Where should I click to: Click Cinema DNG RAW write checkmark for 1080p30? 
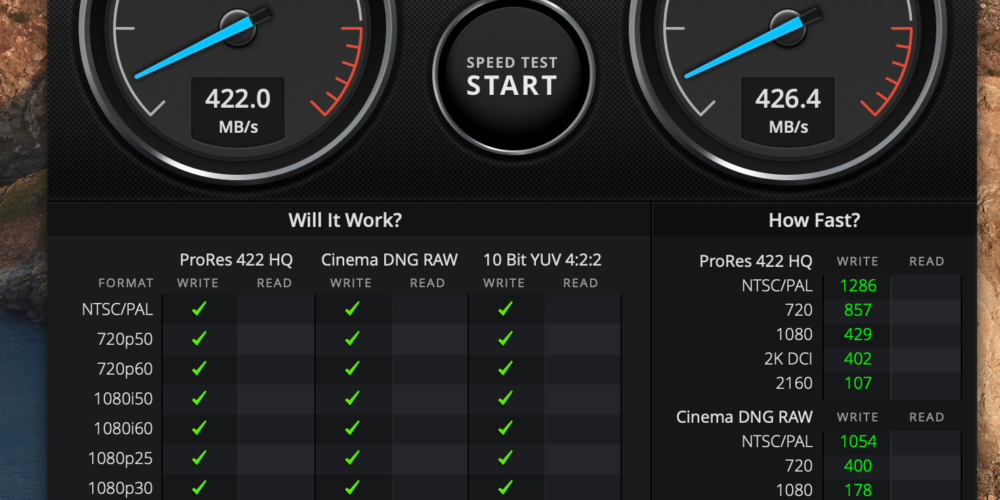pos(352,488)
